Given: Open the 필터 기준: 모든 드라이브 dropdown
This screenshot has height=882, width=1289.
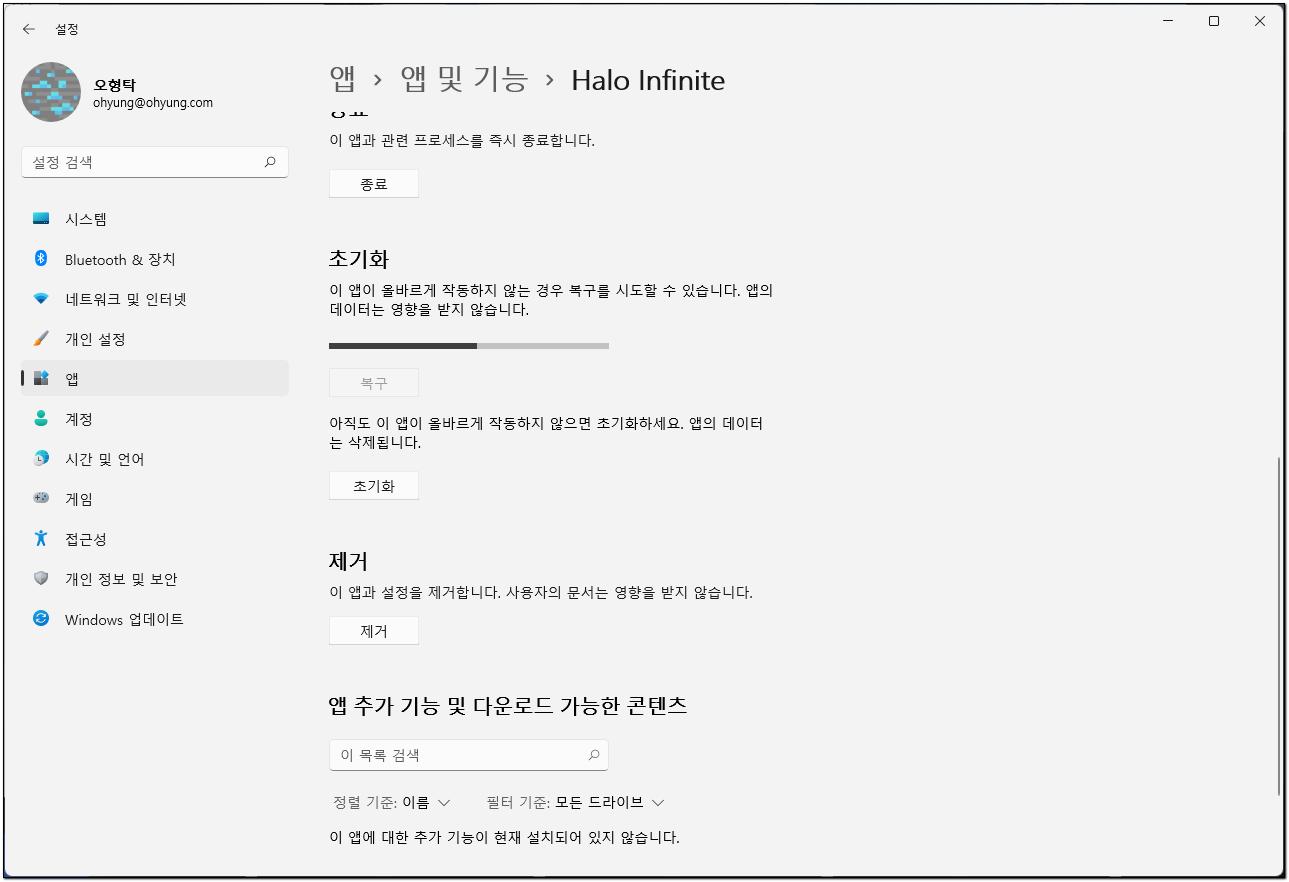Looking at the screenshot, I should point(576,802).
